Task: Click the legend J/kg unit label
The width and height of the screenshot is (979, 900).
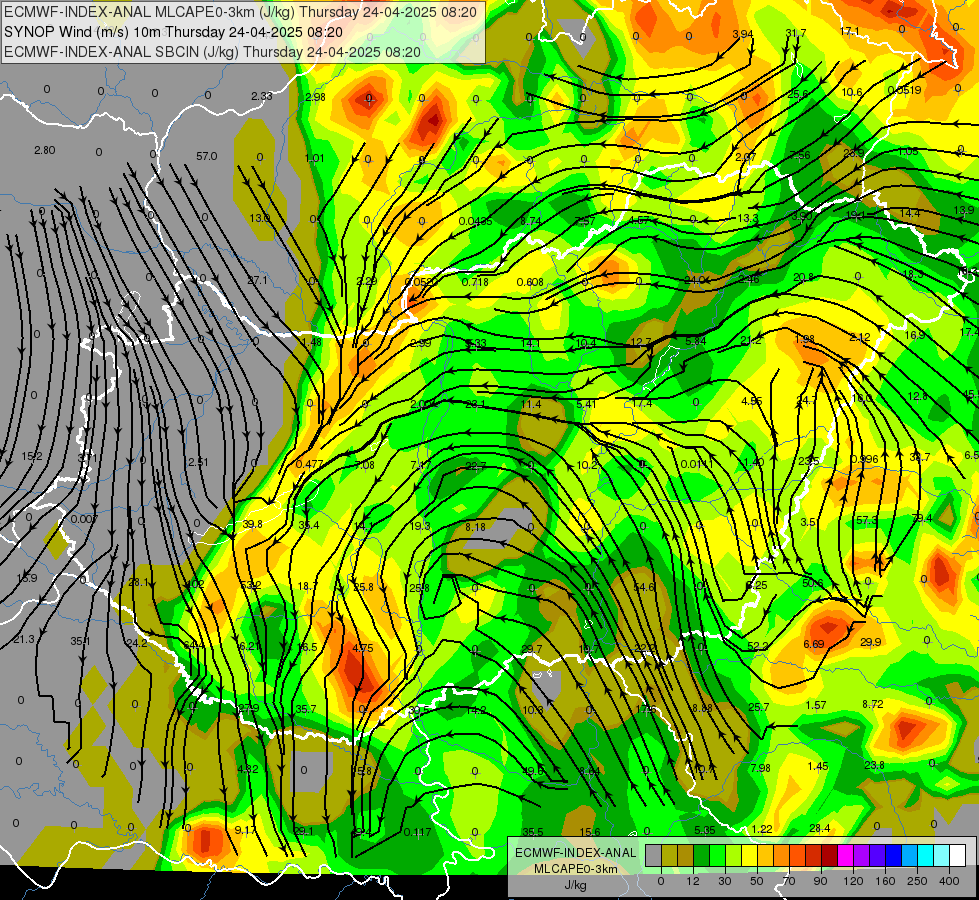Action: click(x=575, y=884)
